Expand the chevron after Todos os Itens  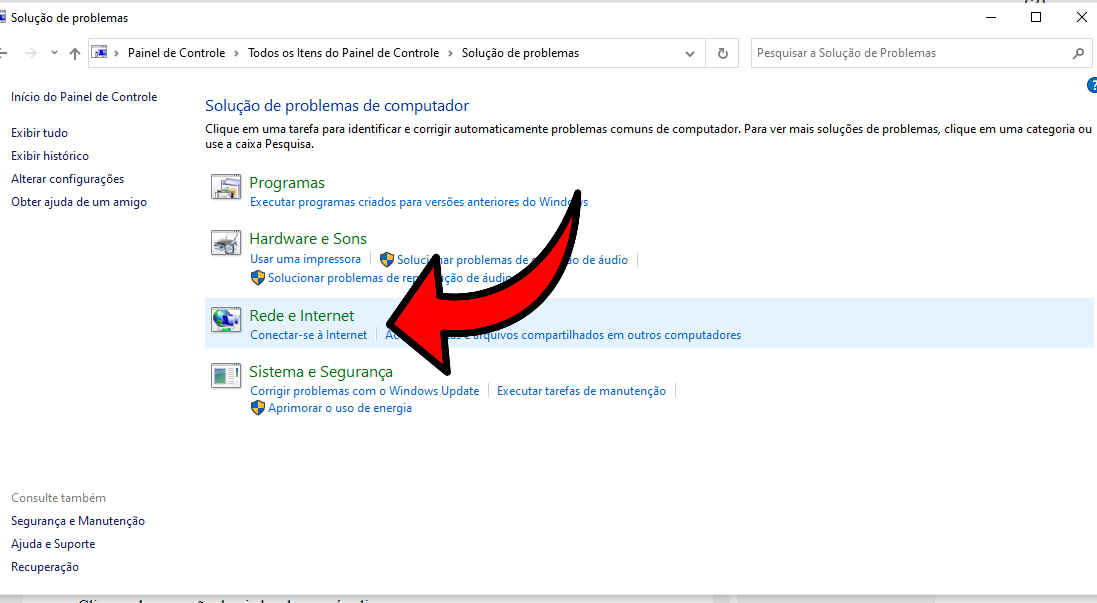451,53
